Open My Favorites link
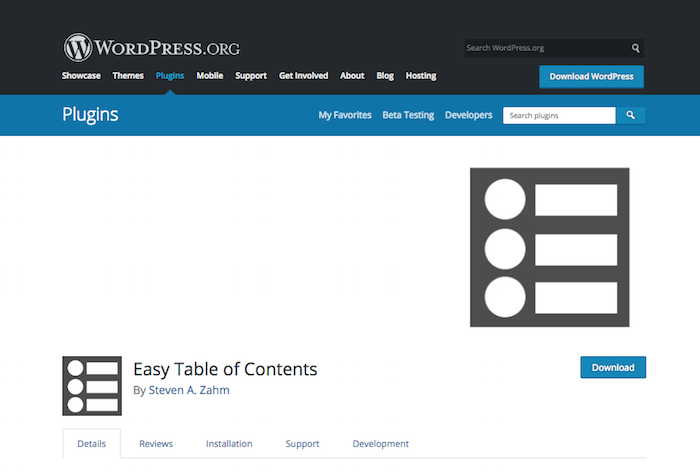Screen dimensions: 700x475 (x=345, y=115)
